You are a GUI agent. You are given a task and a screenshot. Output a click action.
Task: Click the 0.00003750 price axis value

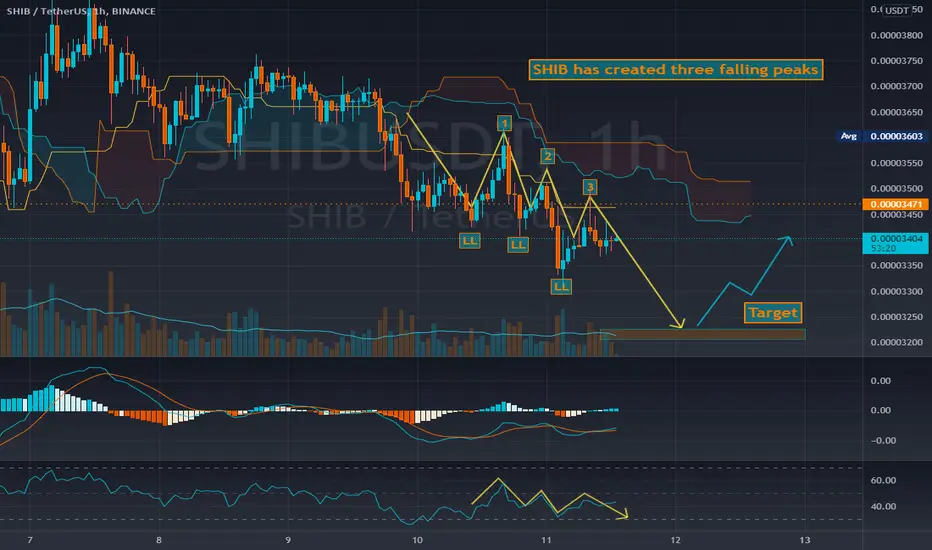[x=896, y=61]
